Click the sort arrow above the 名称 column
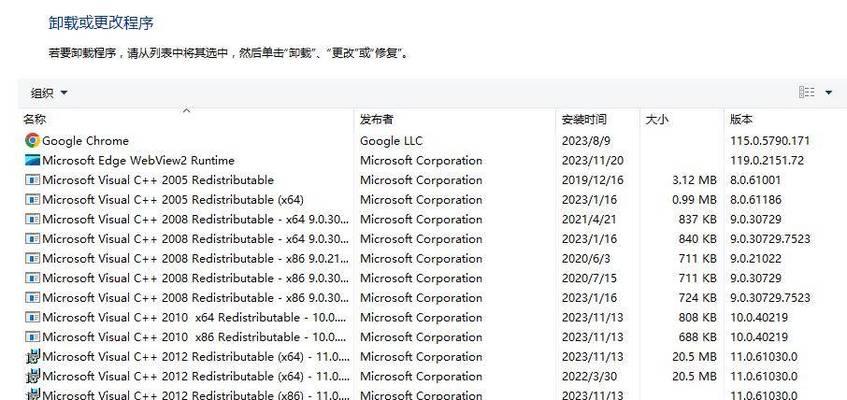Image resolution: width=847 pixels, height=400 pixels. click(x=185, y=111)
